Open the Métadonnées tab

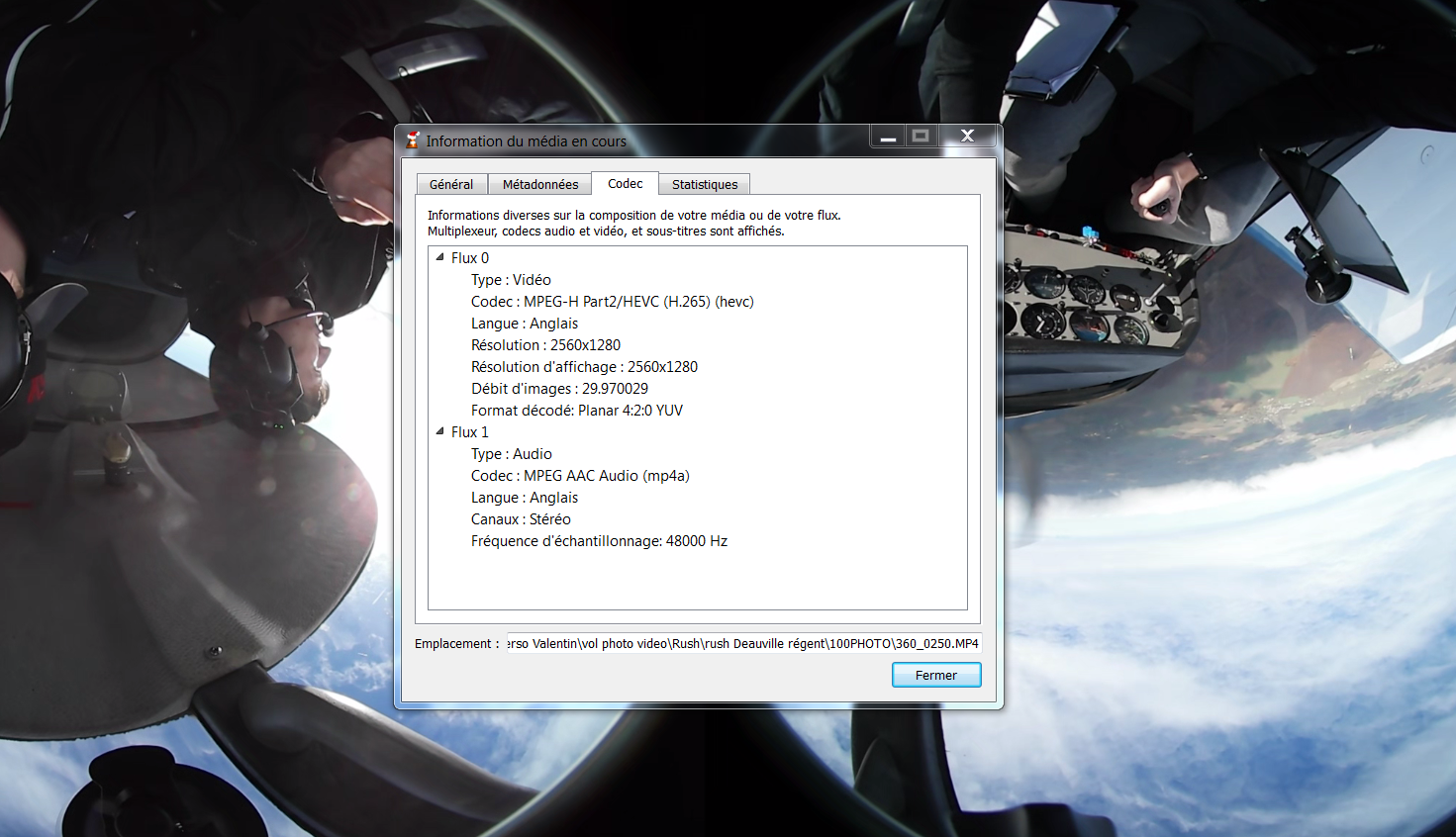539,184
